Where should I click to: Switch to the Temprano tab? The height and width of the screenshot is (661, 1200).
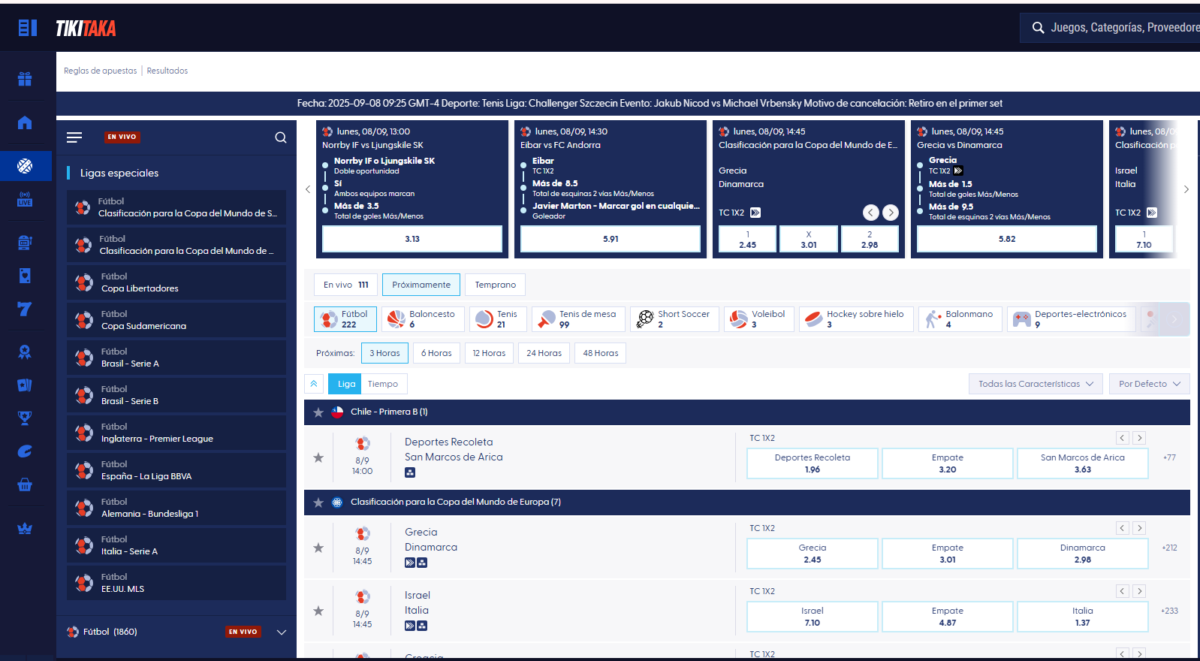click(x=495, y=285)
